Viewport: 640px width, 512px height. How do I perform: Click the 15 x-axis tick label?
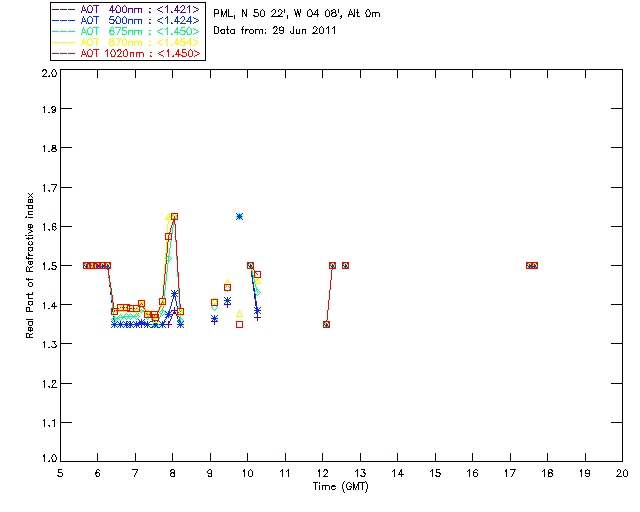435,473
